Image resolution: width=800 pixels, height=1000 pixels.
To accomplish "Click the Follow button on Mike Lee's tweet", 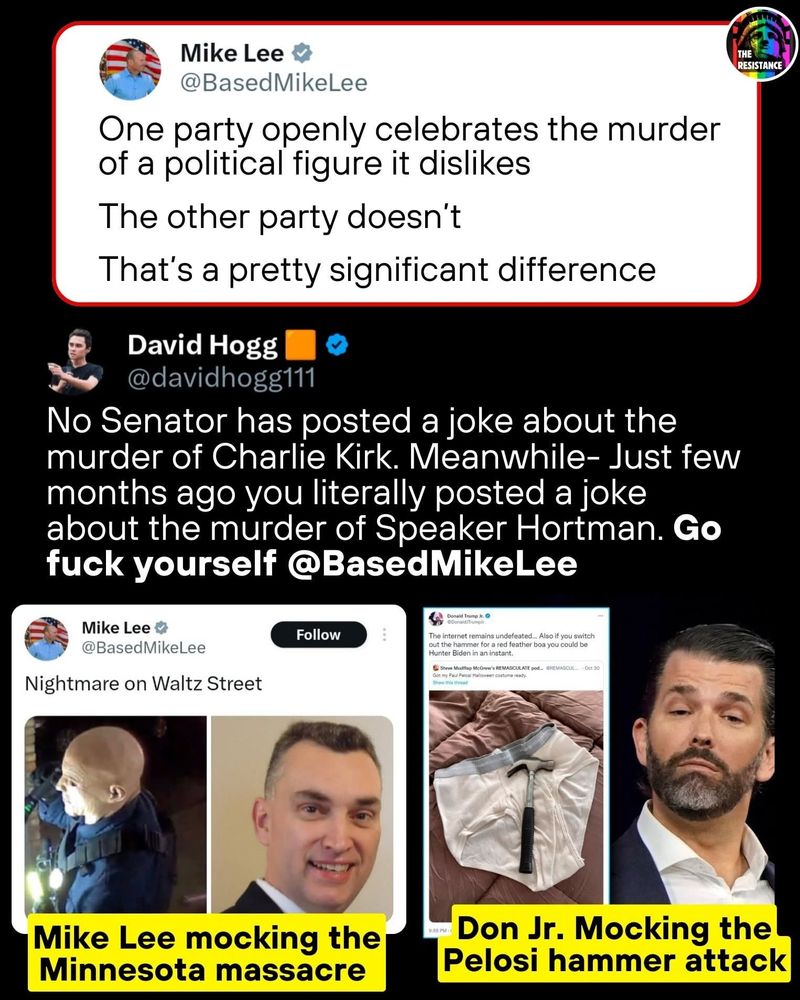I will pyautogui.click(x=318, y=635).
